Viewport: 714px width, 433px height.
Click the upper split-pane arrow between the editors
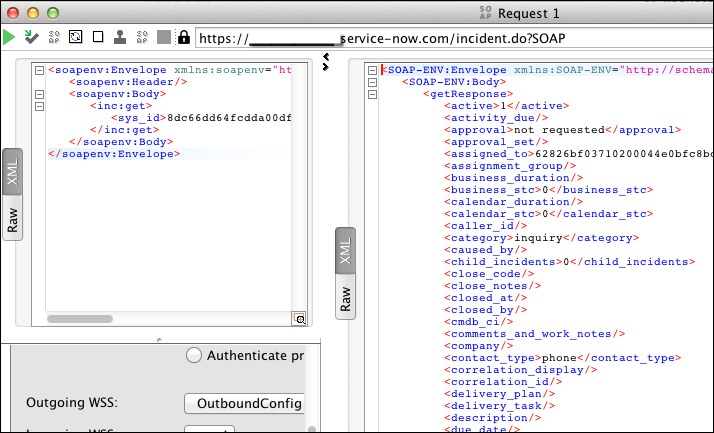pos(326,57)
